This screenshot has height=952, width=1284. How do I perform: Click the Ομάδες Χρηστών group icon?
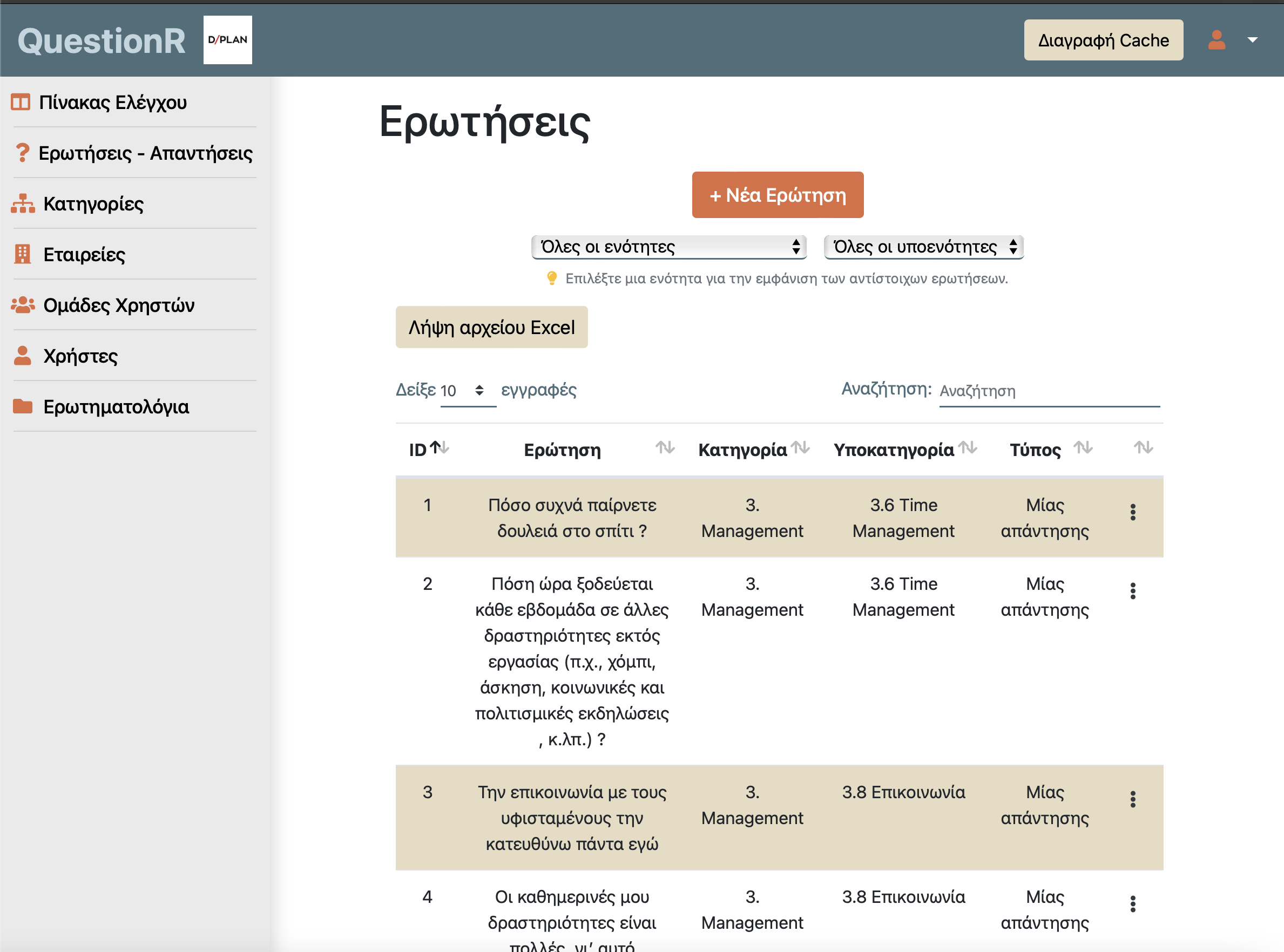[x=23, y=305]
